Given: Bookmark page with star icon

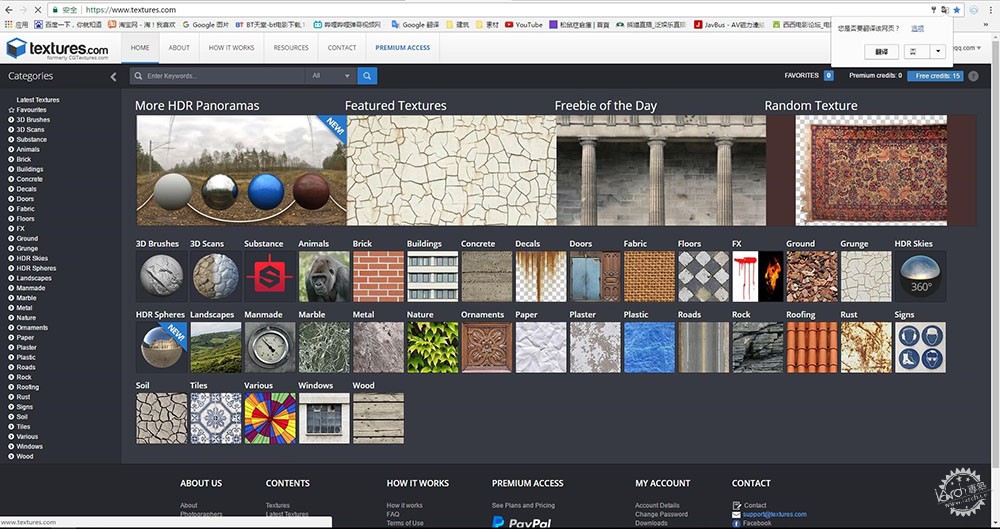Looking at the screenshot, I should [x=956, y=10].
